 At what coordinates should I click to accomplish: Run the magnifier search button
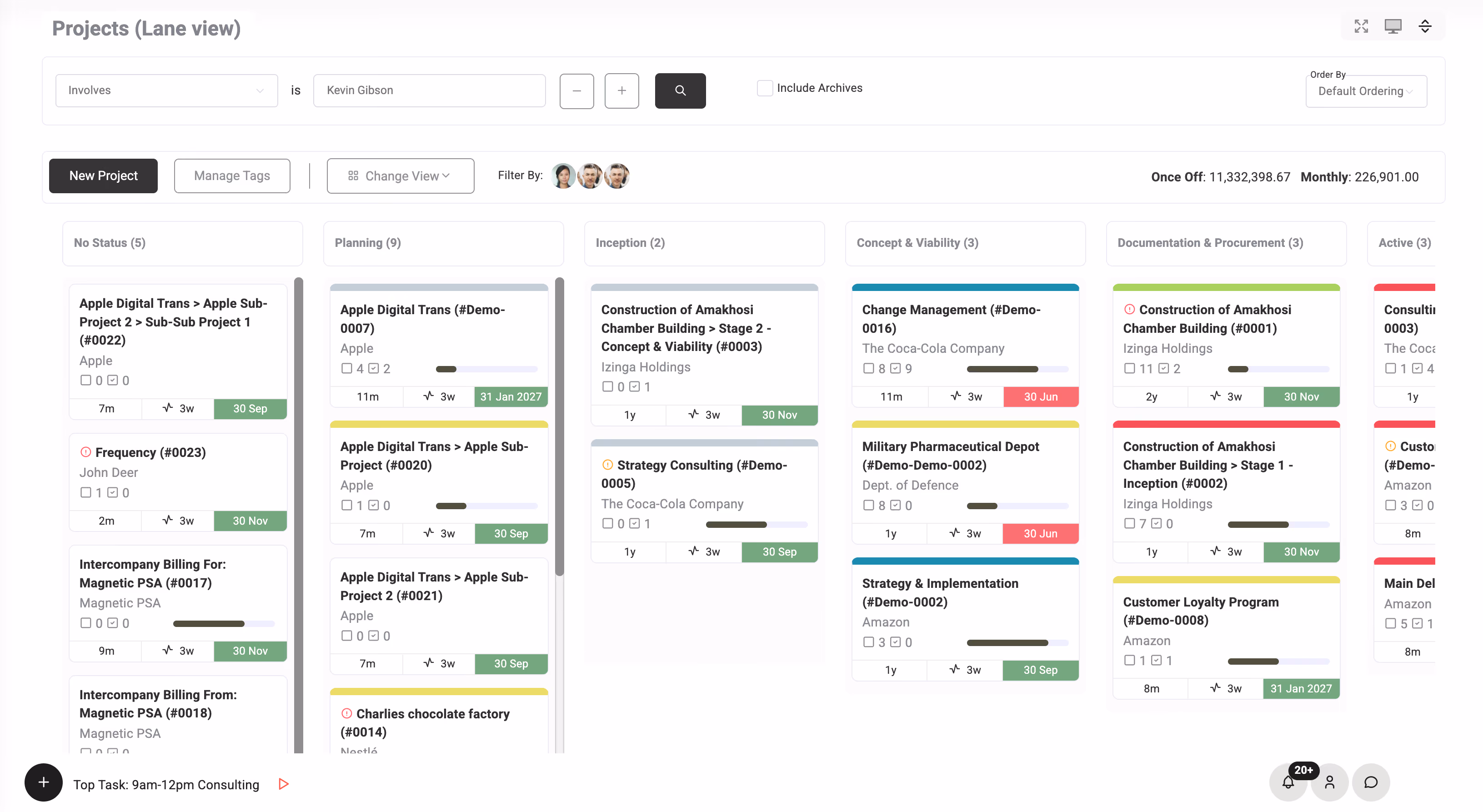point(680,90)
